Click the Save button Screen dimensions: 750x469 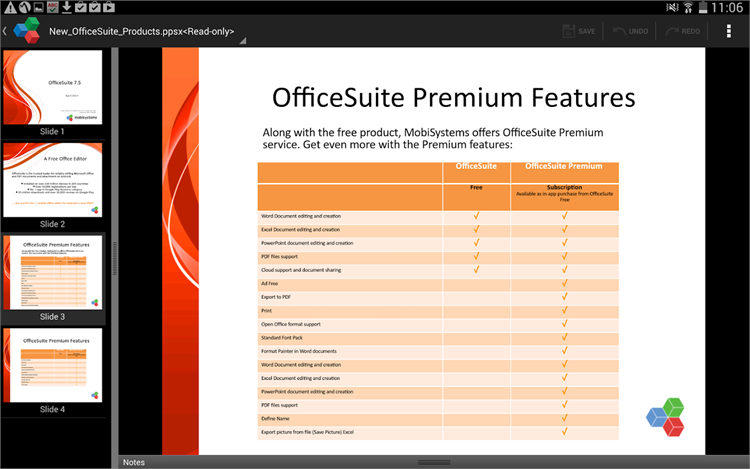(x=579, y=31)
